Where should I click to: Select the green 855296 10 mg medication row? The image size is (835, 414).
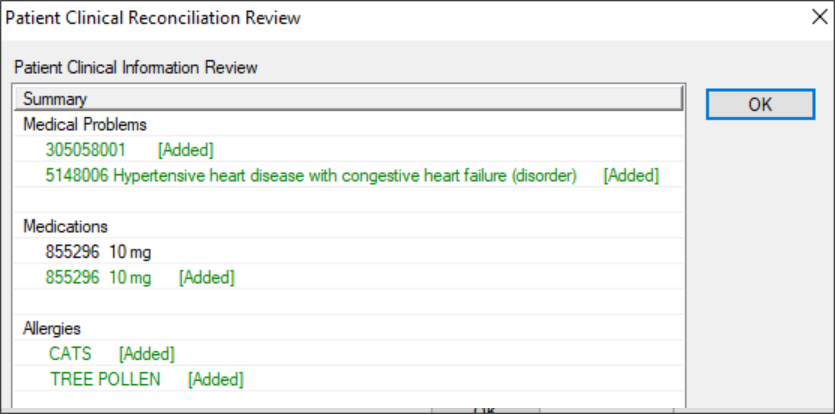(x=98, y=277)
